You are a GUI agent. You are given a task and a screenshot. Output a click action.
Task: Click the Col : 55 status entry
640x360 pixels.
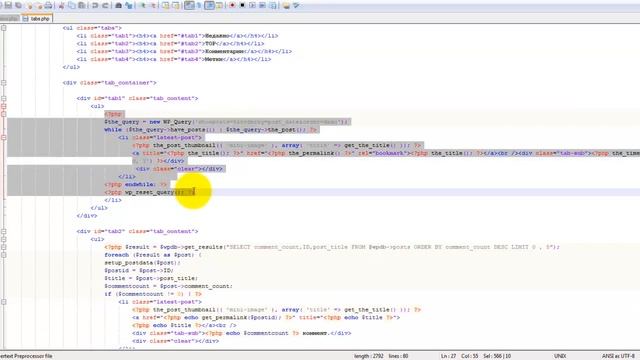[x=469, y=356]
